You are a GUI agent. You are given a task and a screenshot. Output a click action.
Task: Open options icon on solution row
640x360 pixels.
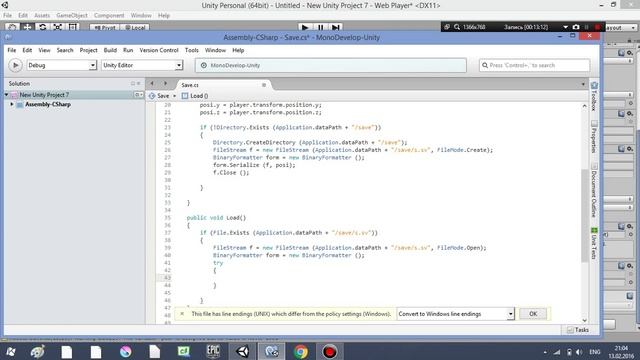[139, 95]
